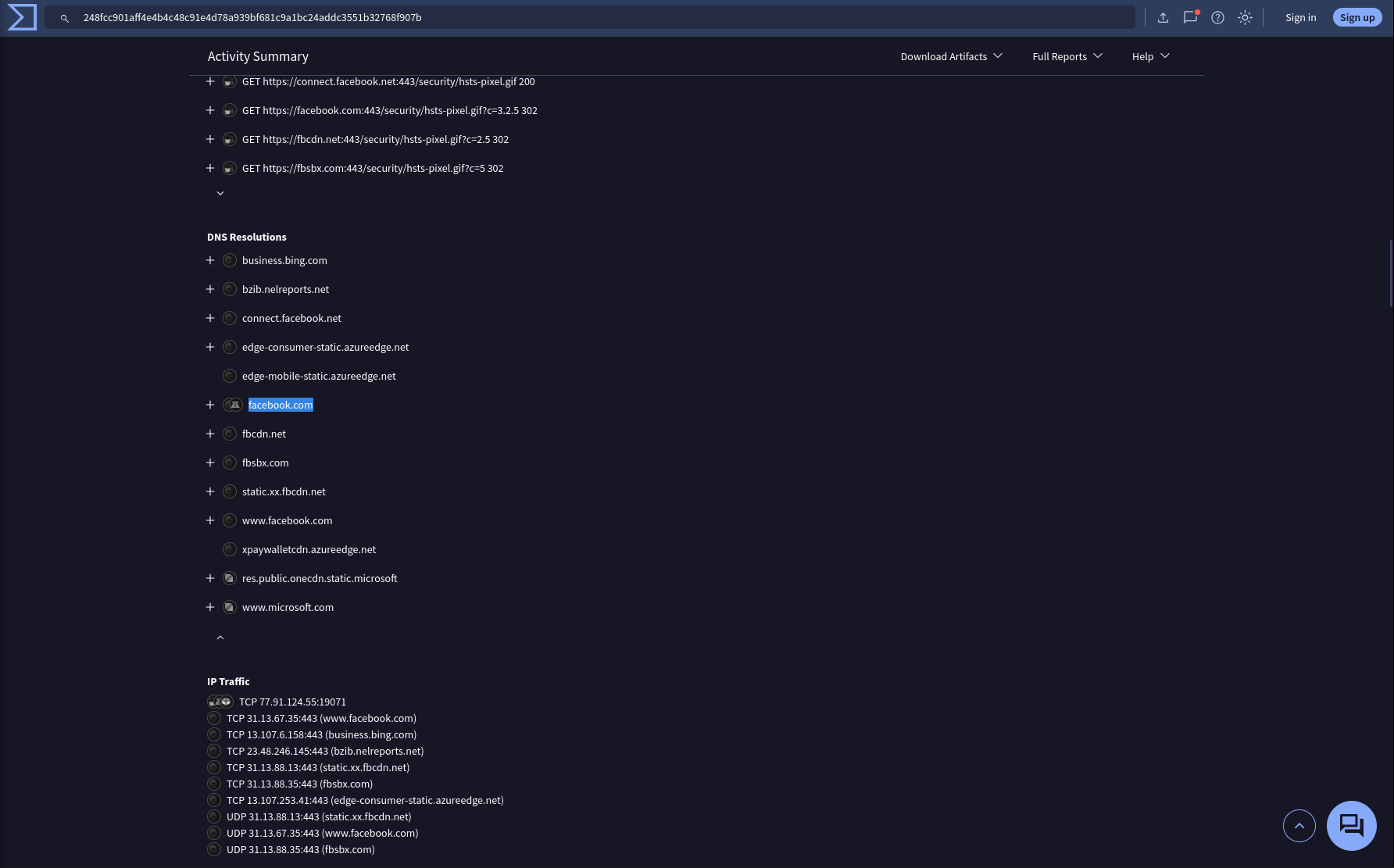Open the VirusTotal home logo
This screenshot has width=1394, height=868.
click(22, 17)
